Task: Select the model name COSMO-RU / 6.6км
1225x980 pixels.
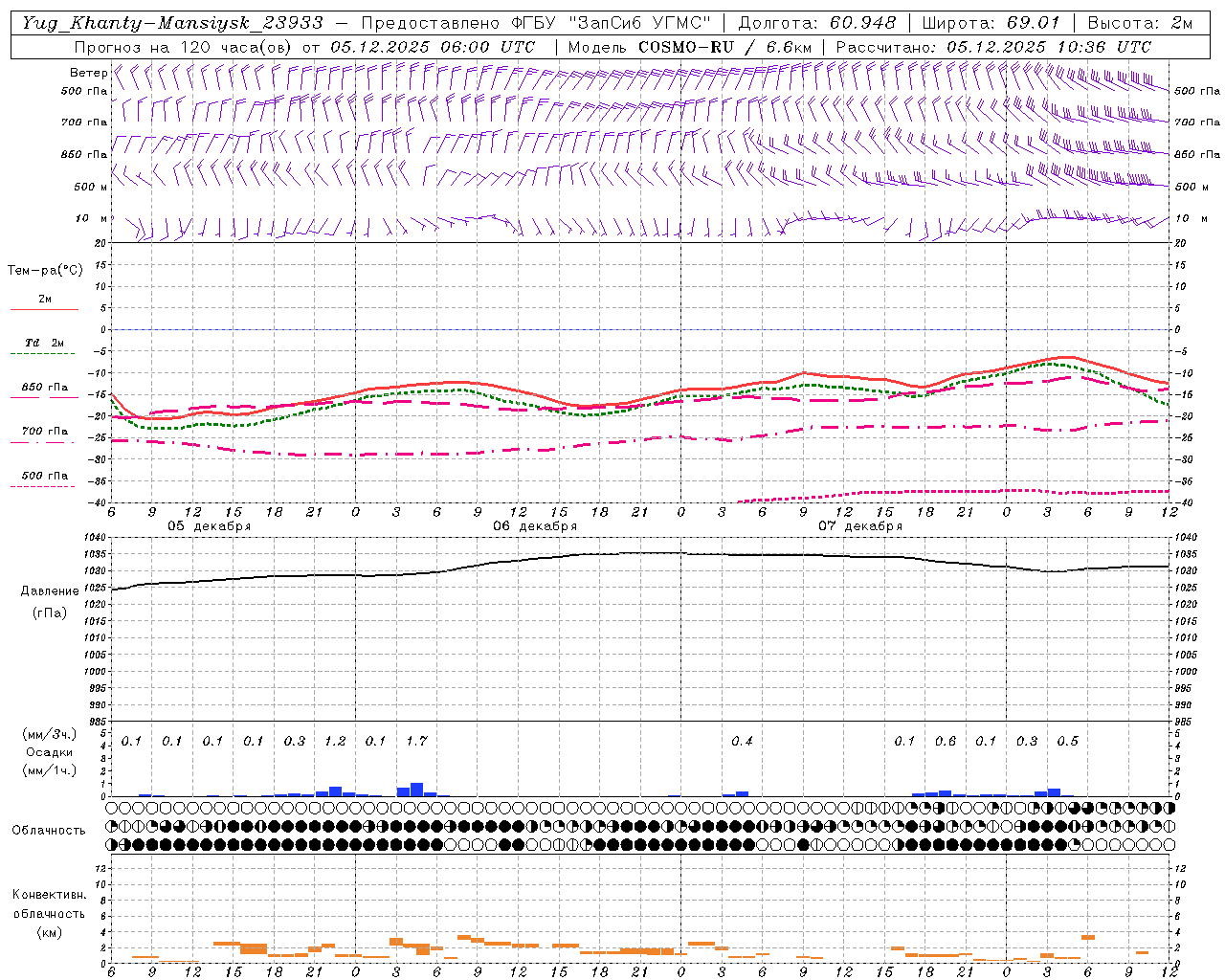Action: [x=725, y=47]
